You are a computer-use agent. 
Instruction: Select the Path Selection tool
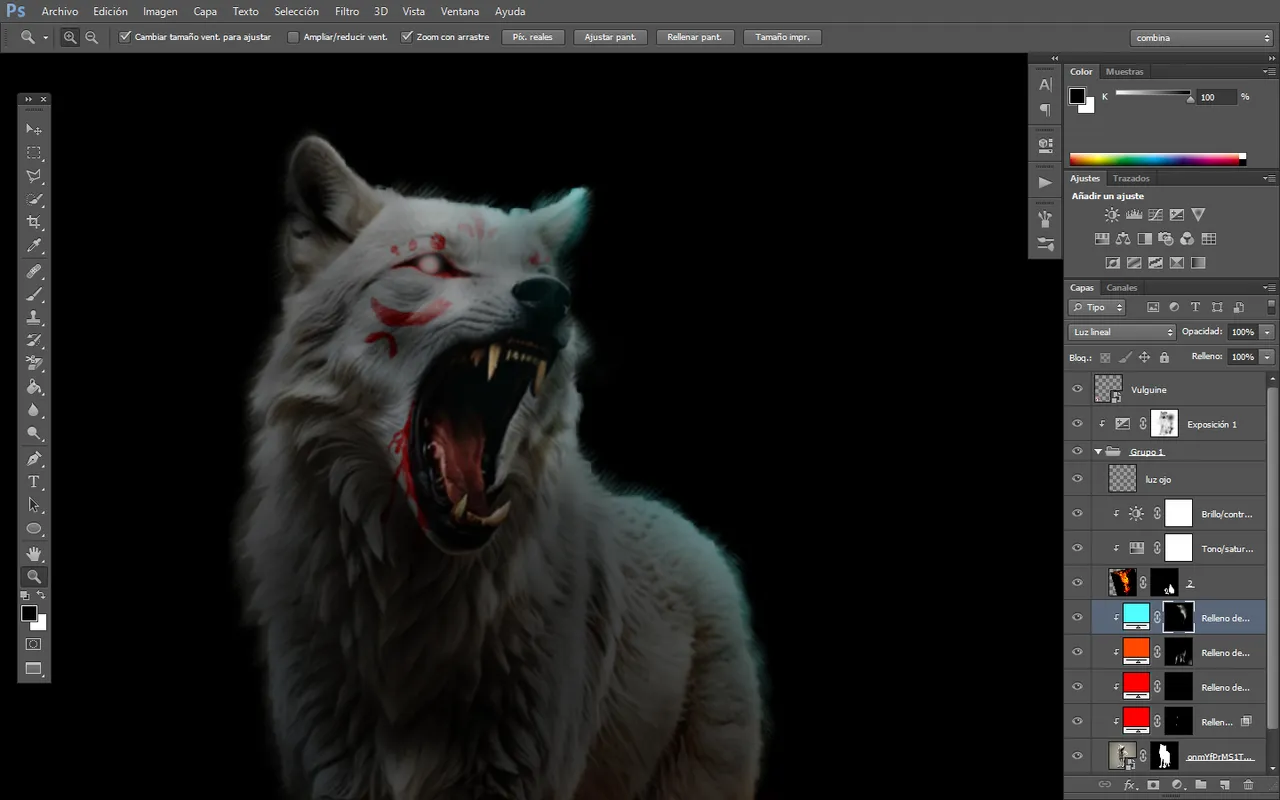tap(34, 505)
